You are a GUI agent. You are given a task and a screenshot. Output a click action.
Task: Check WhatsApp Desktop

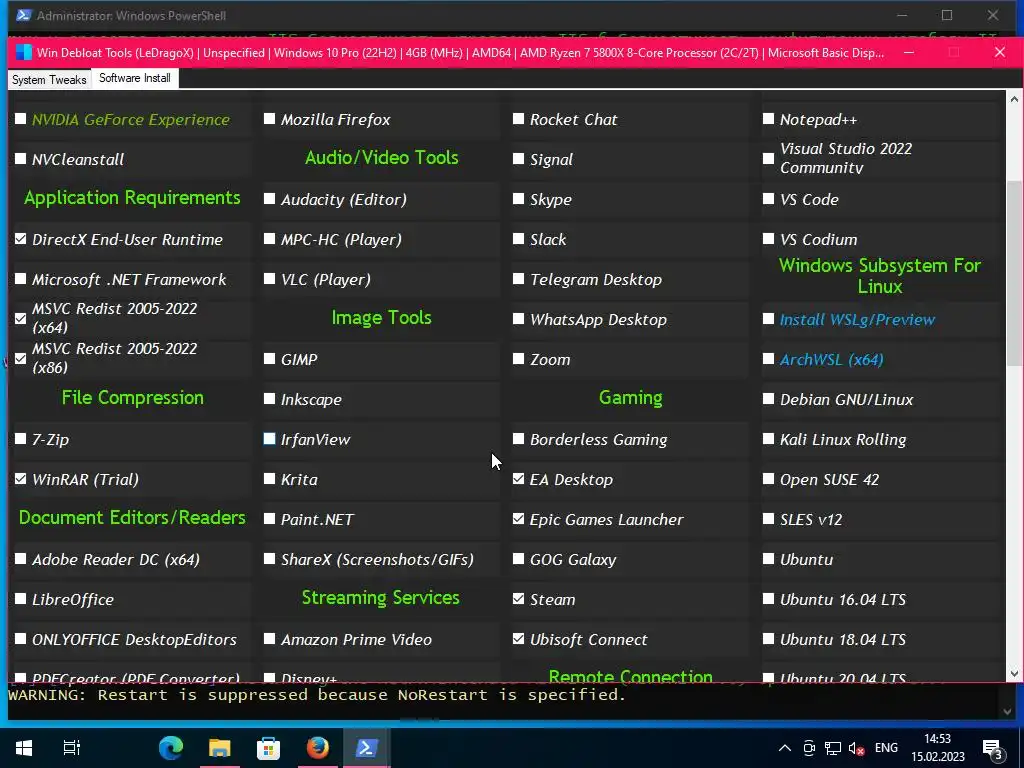tap(519, 319)
